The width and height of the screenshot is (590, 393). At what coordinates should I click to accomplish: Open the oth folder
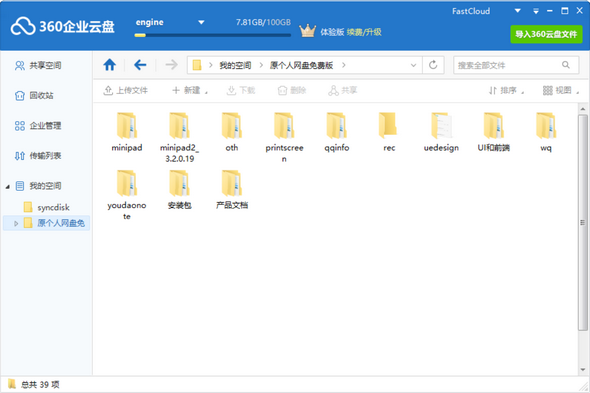[232, 132]
